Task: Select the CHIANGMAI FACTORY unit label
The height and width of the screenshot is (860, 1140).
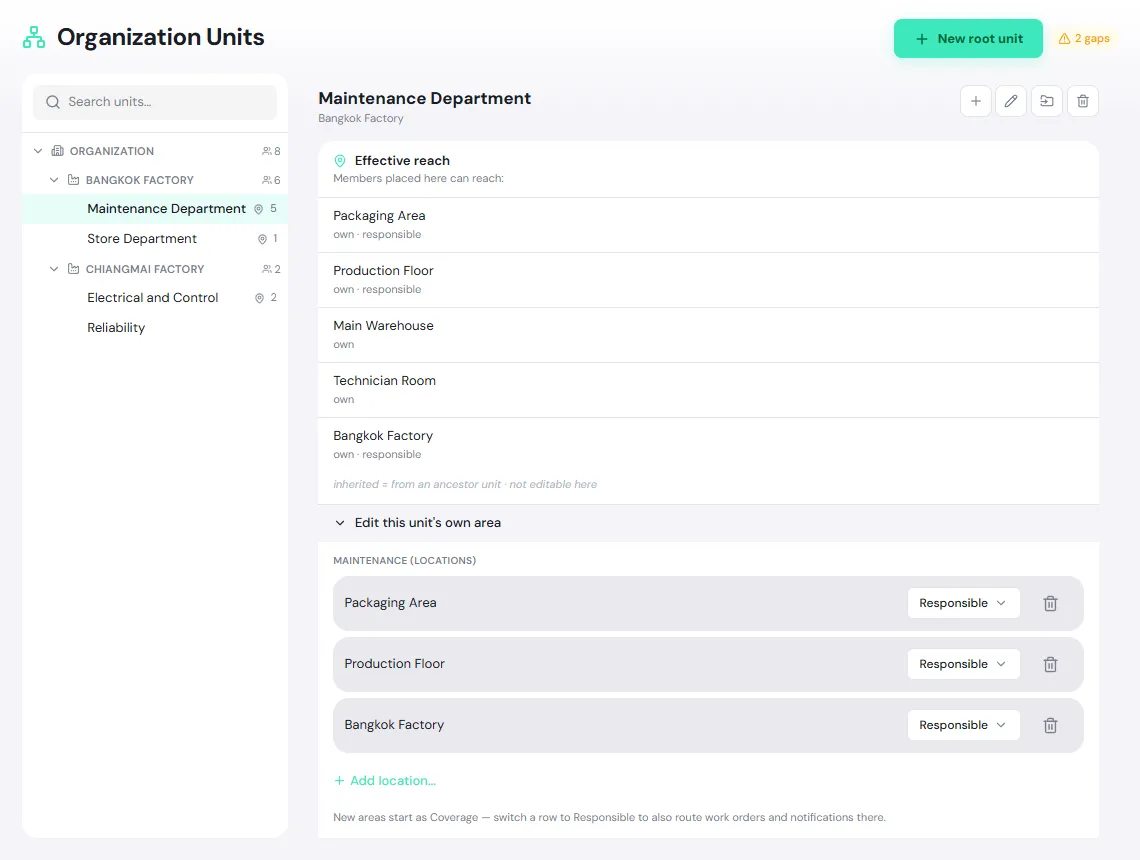Action: [x=145, y=269]
